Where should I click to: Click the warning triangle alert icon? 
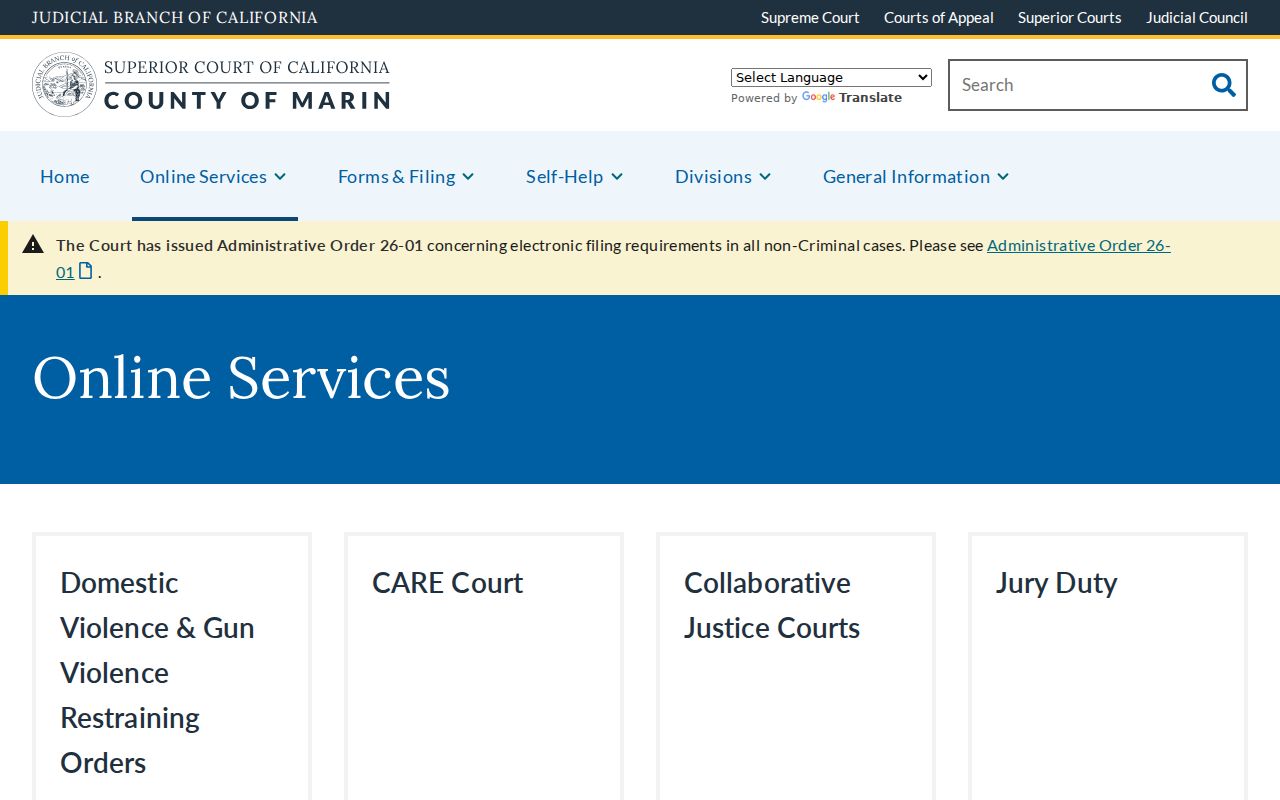pos(33,244)
